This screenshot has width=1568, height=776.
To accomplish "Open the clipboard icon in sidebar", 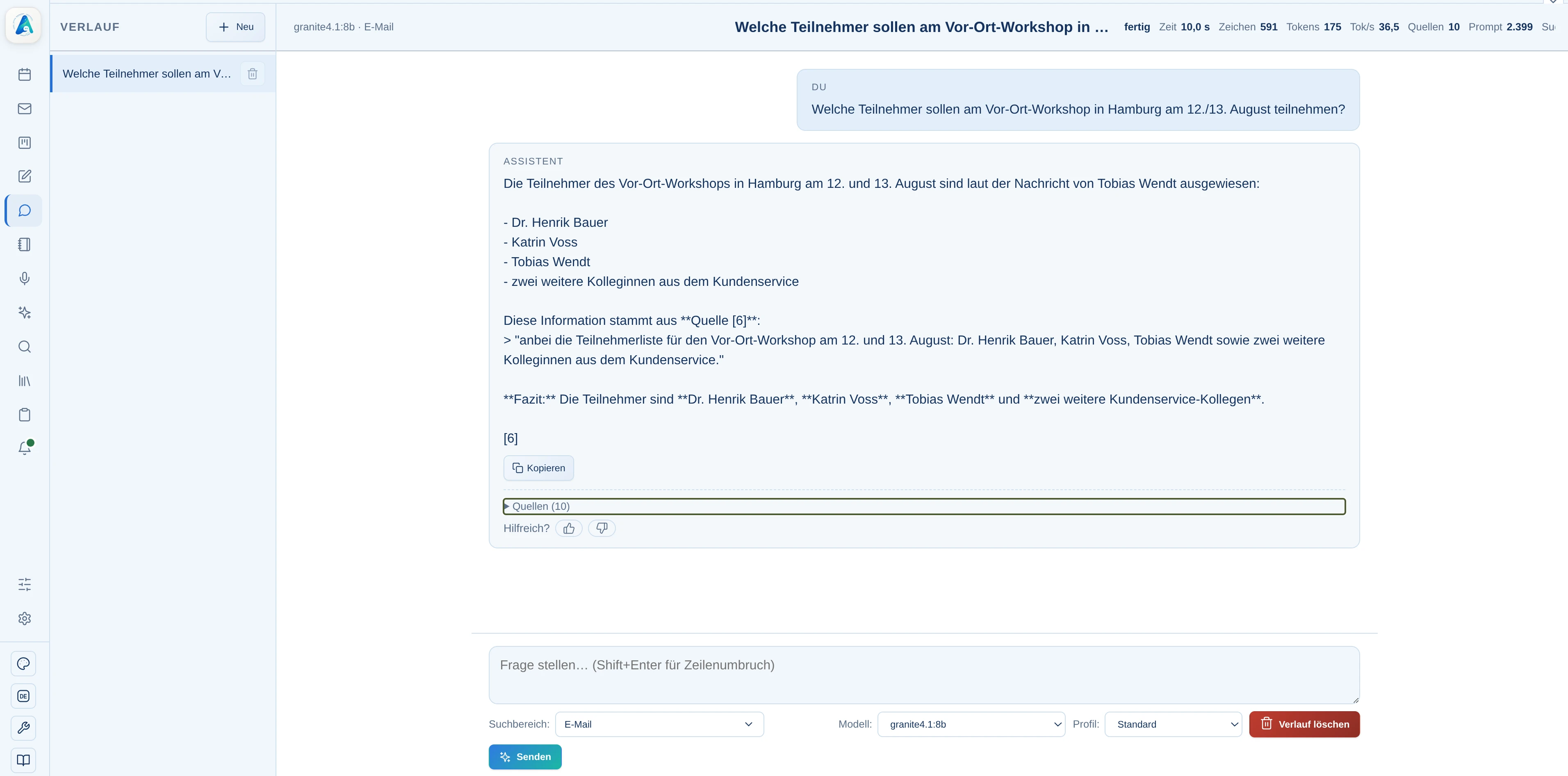I will 24,415.
